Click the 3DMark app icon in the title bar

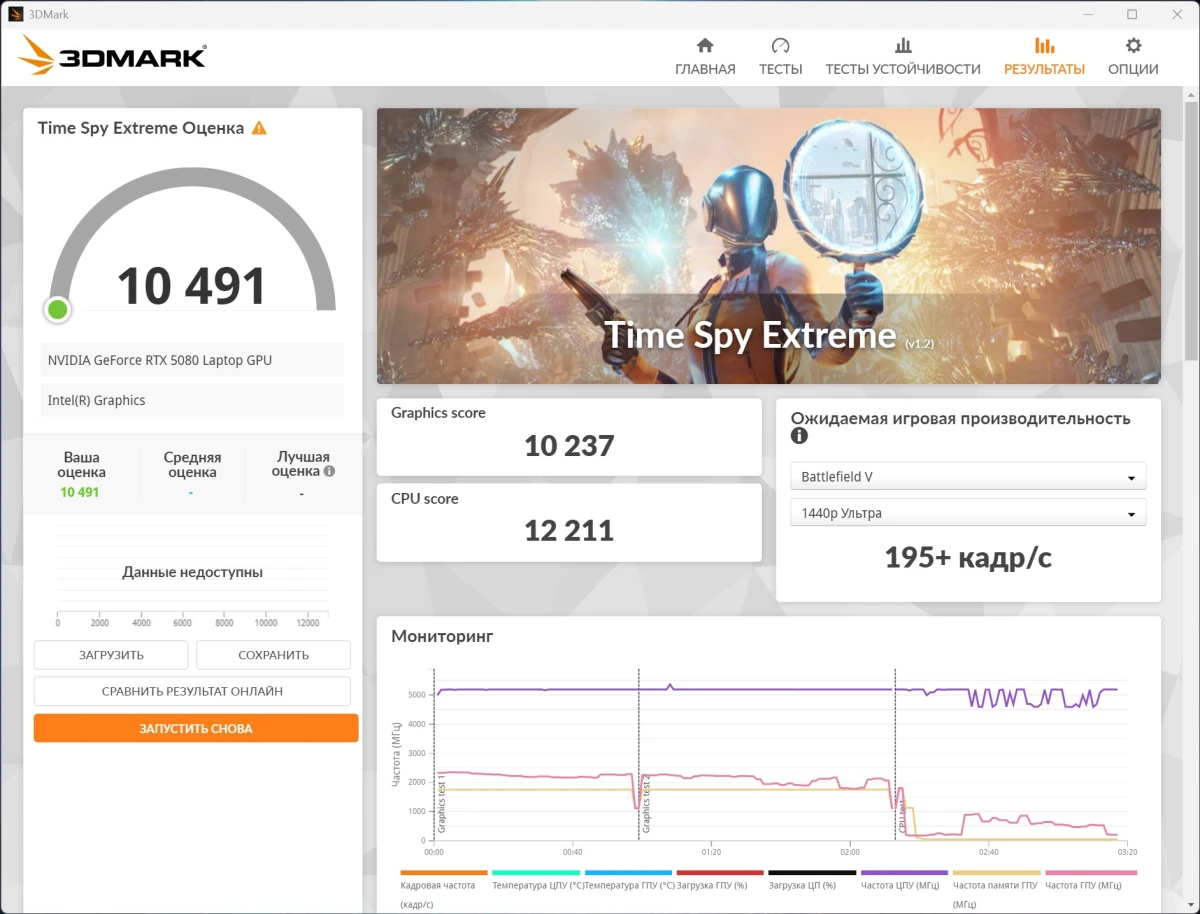pyautogui.click(x=14, y=14)
